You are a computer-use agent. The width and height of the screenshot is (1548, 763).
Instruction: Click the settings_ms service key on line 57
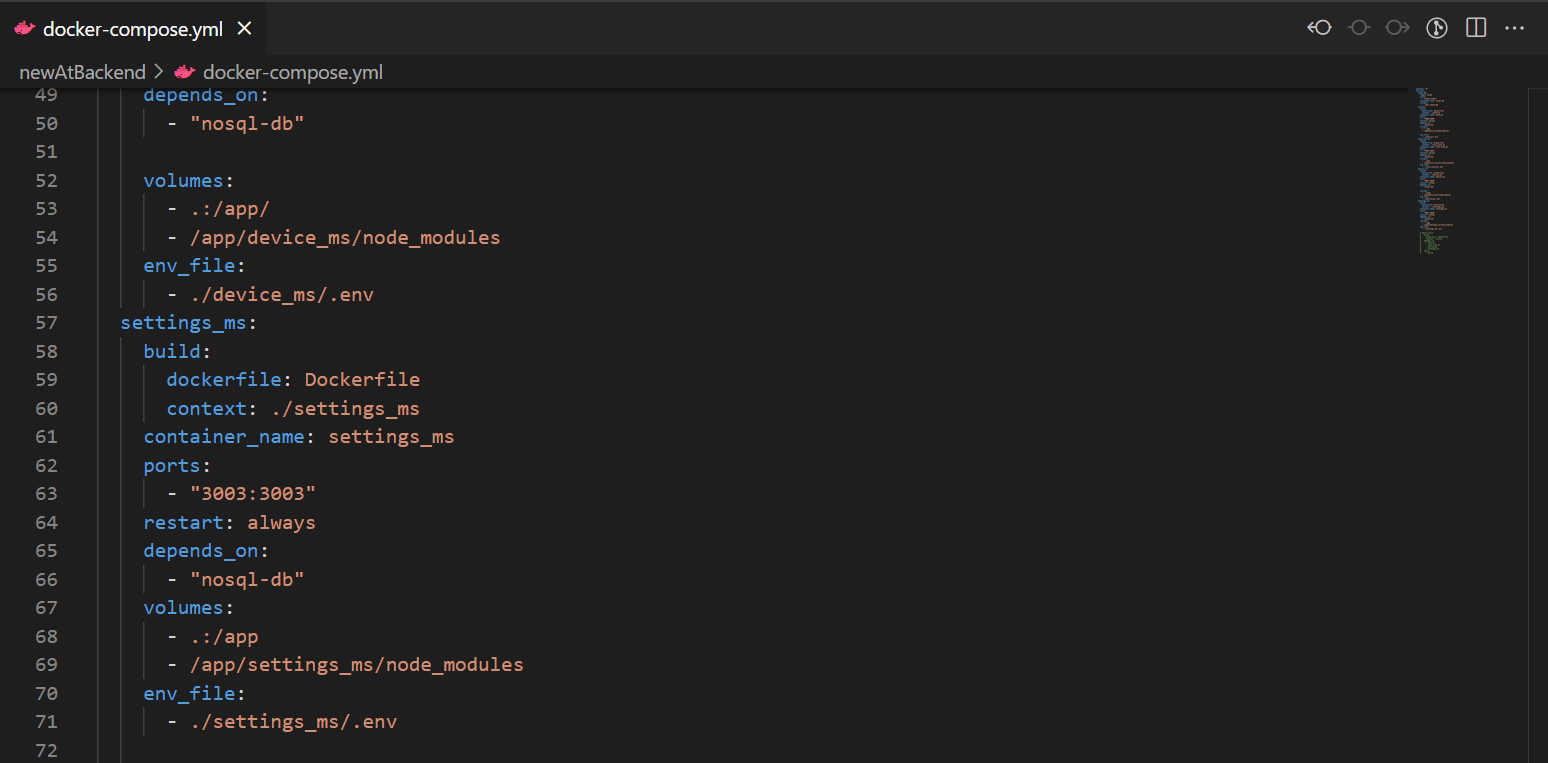(x=184, y=323)
